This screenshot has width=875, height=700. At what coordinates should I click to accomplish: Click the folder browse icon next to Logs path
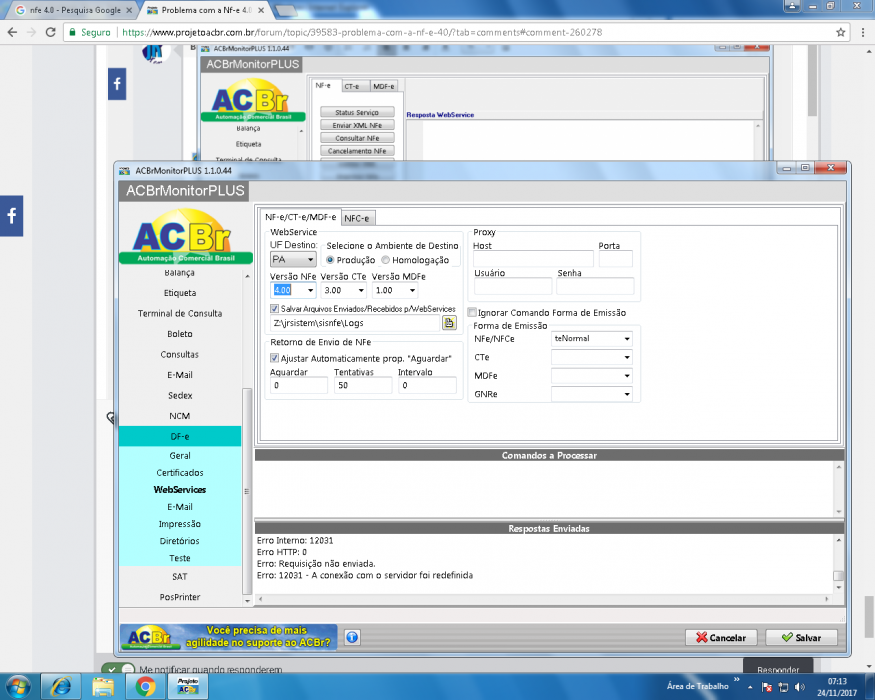pyautogui.click(x=449, y=323)
